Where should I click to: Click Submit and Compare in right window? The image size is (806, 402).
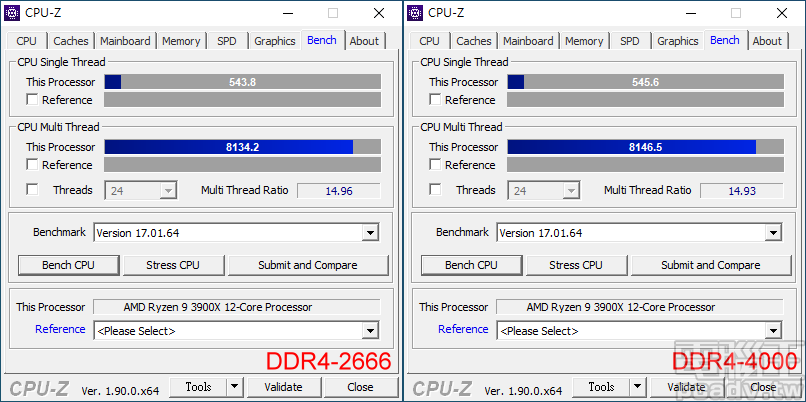(711, 265)
